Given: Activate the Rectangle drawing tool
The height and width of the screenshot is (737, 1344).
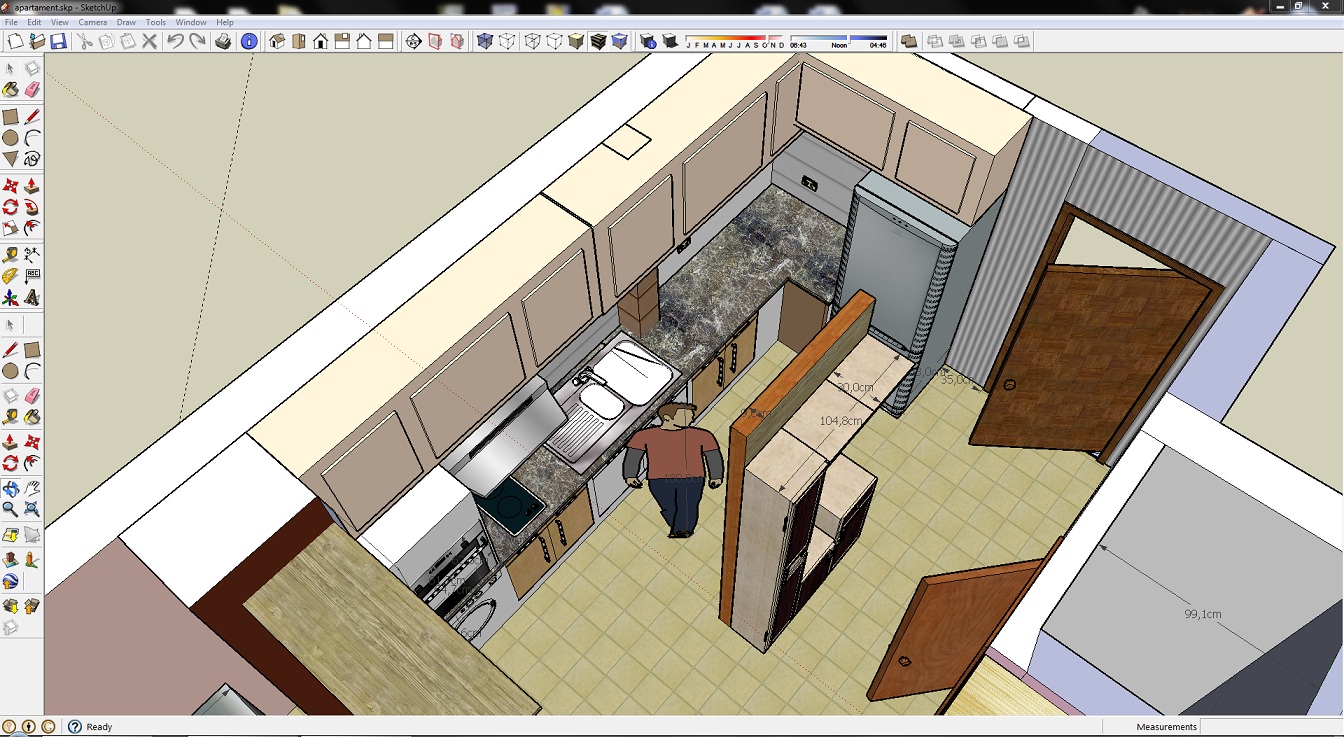Looking at the screenshot, I should pyautogui.click(x=10, y=117).
